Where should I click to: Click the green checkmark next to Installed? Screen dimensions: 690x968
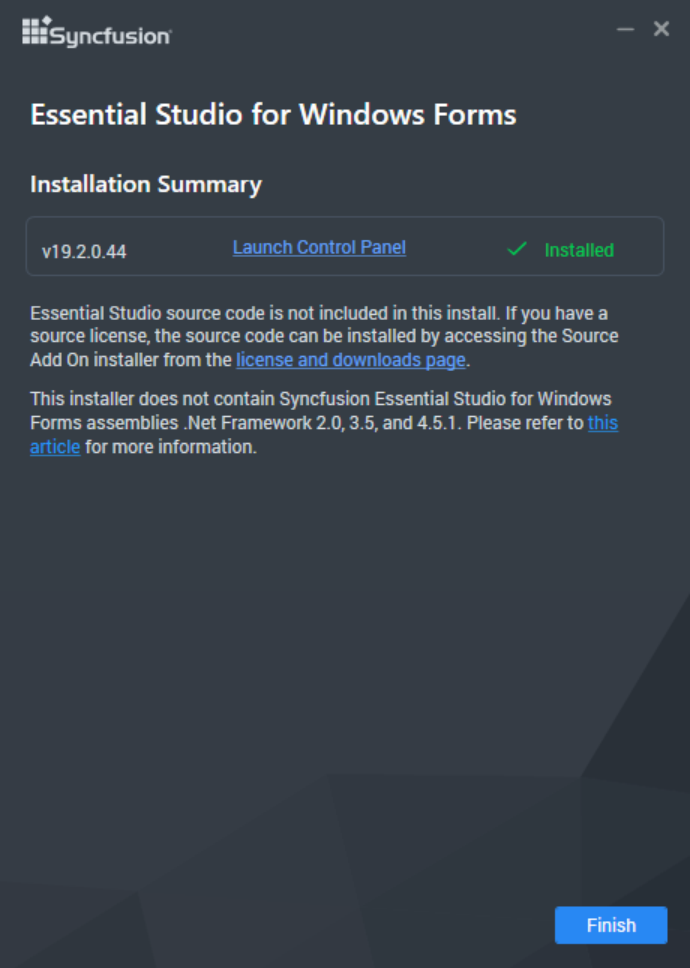(516, 247)
